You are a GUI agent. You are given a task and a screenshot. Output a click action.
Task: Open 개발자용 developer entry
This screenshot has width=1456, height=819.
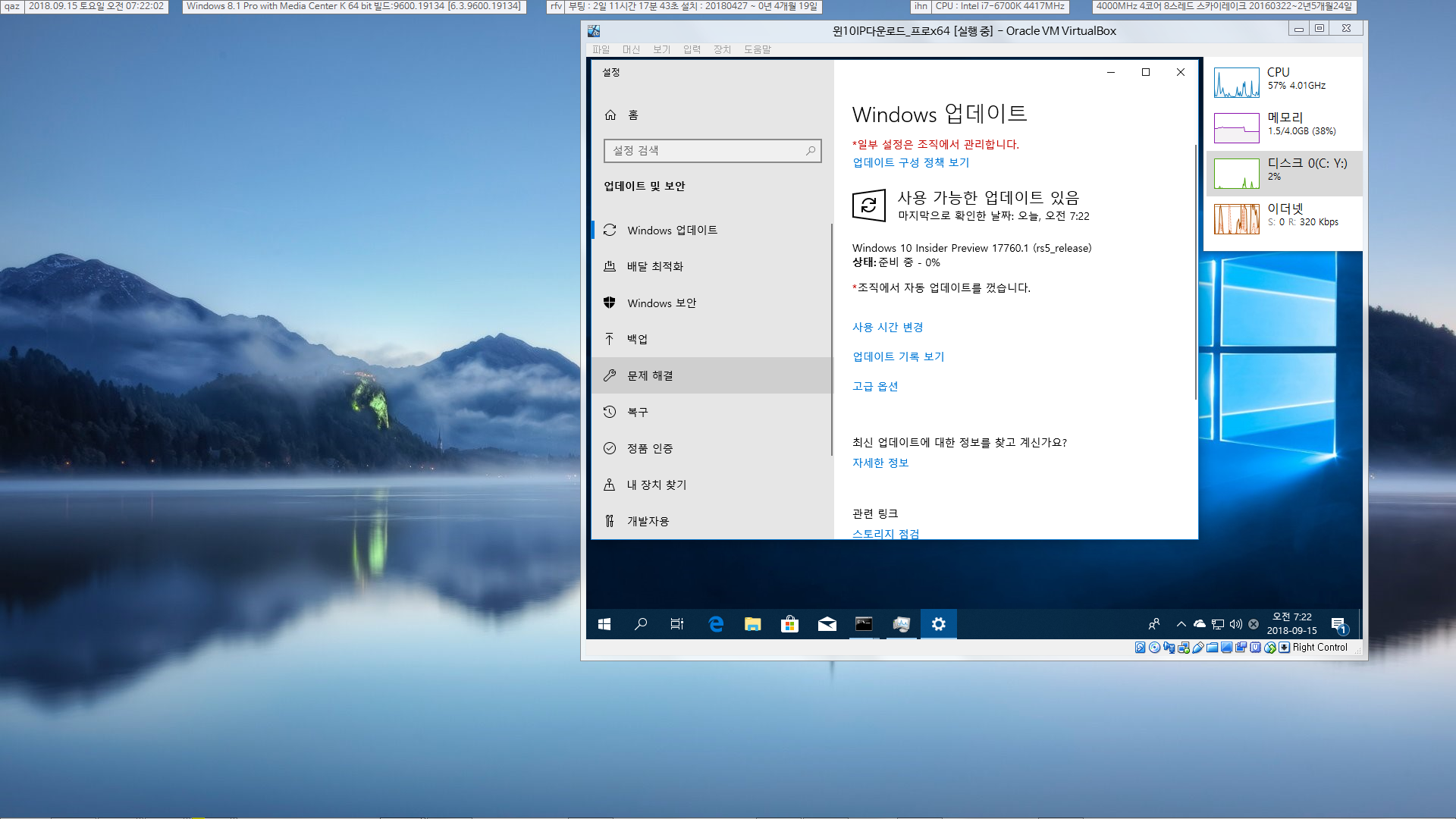(x=711, y=521)
